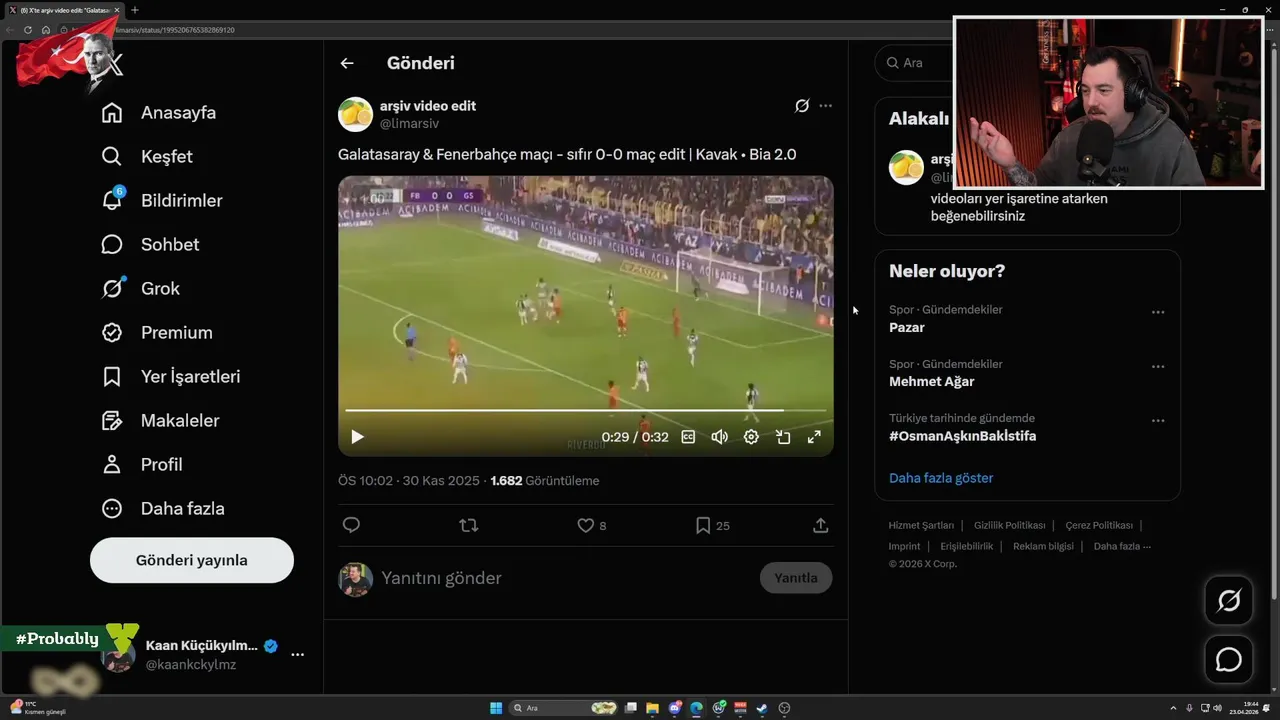Open the #OsmanAşkınBakİstifa trend

[963, 436]
